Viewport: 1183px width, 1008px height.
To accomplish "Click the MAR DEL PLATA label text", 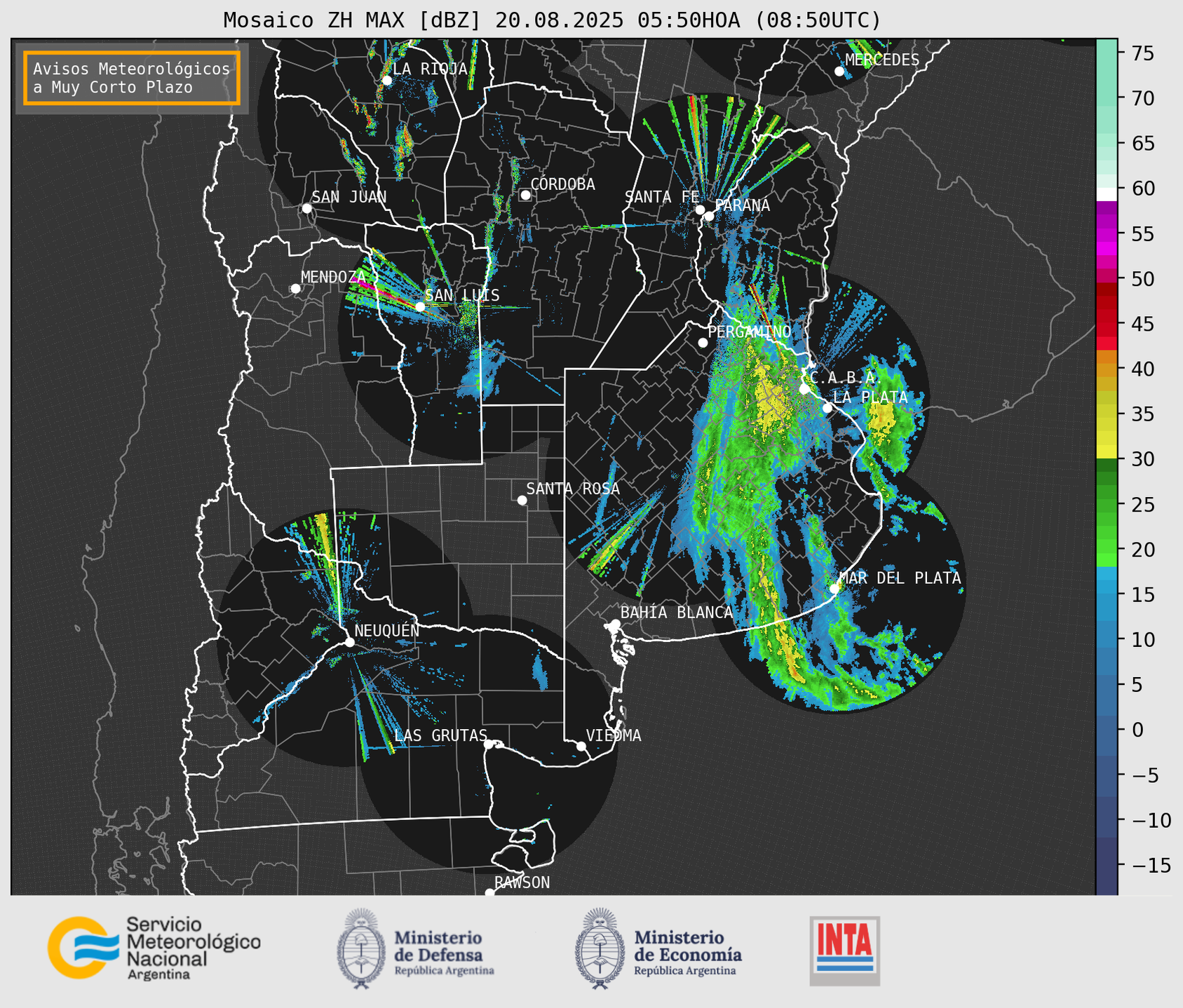I will coord(900,578).
